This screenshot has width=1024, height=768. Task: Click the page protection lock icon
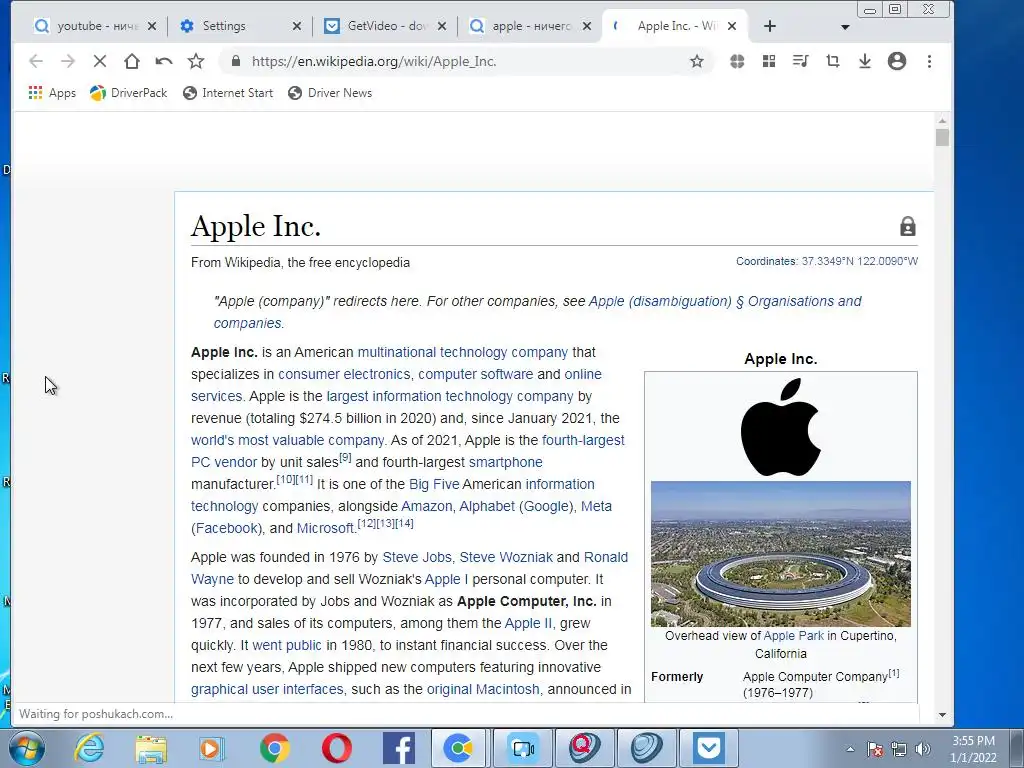(908, 227)
